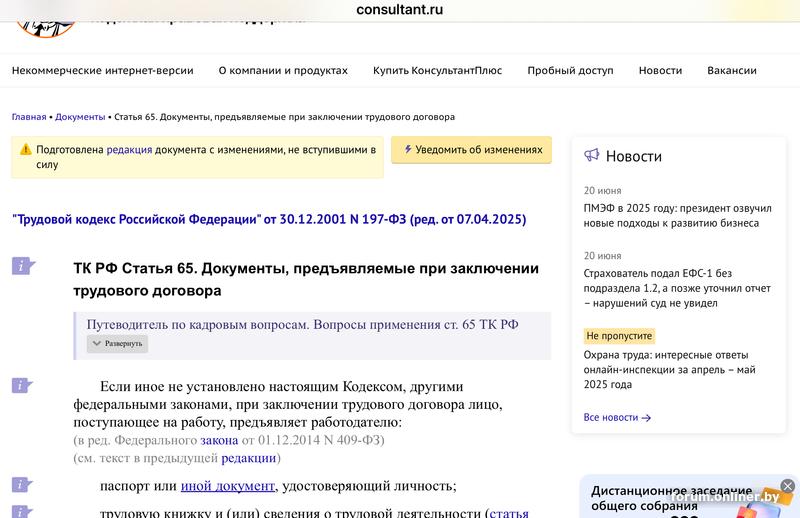The height and width of the screenshot is (518, 800).
Task: Open 'Новости' in the top navigation
Action: [x=660, y=70]
